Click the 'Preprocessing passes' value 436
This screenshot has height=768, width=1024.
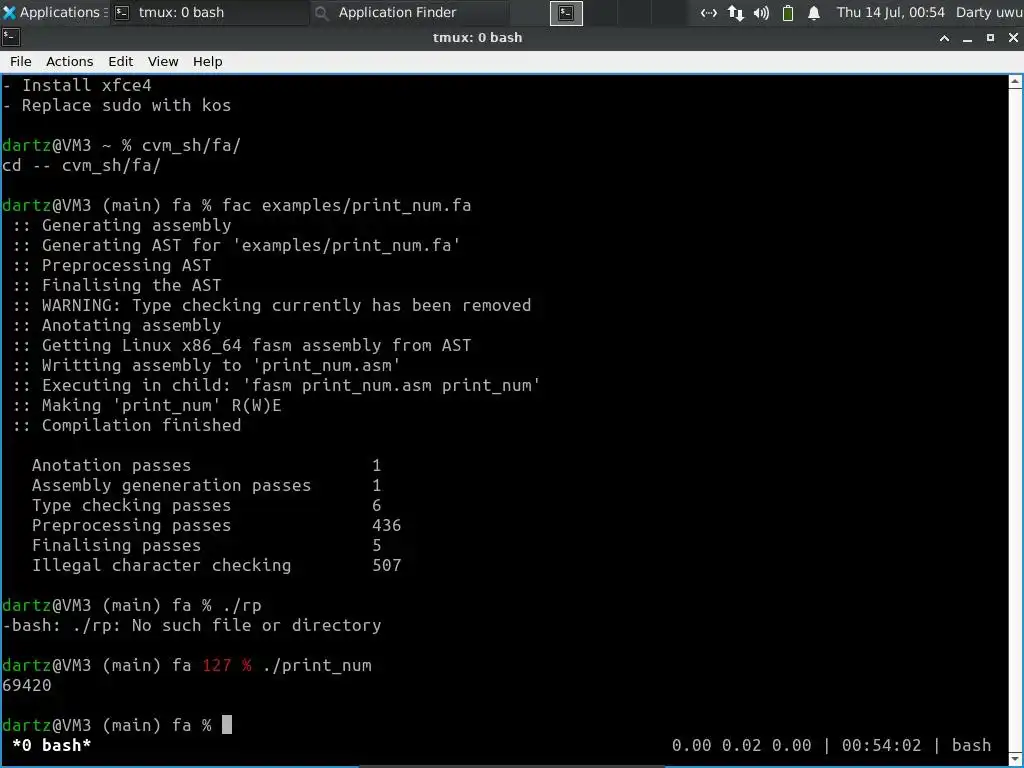387,525
